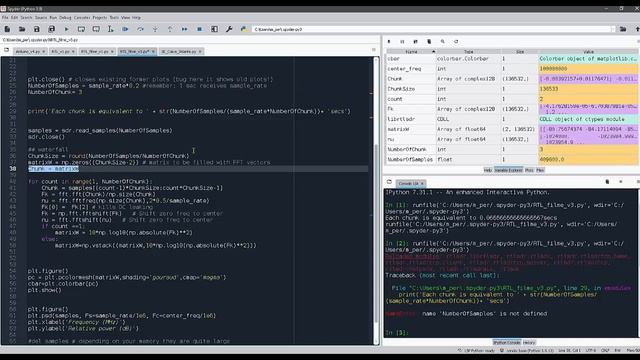Switch to the last editor file tab
The image size is (640, 360).
181,51
